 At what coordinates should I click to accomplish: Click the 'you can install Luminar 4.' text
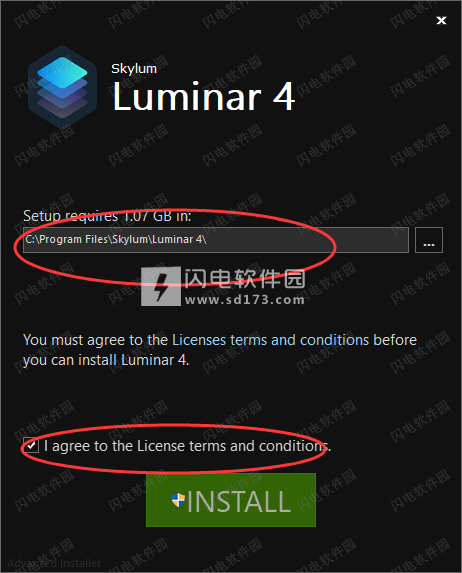click(x=106, y=360)
